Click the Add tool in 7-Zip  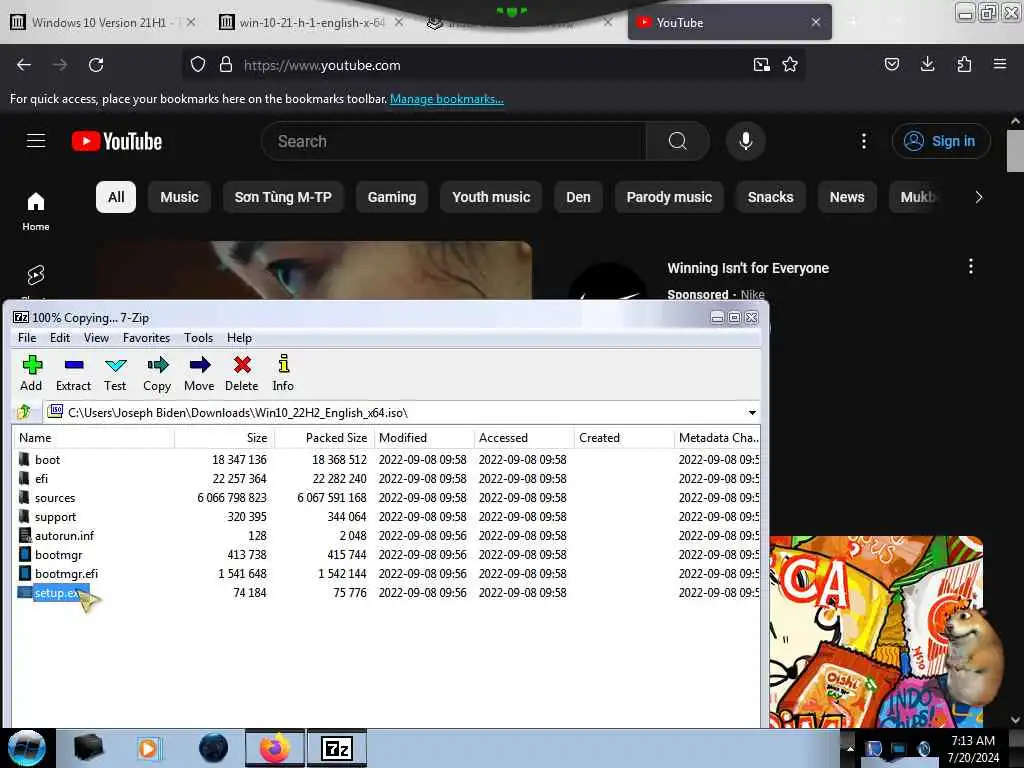click(x=31, y=374)
